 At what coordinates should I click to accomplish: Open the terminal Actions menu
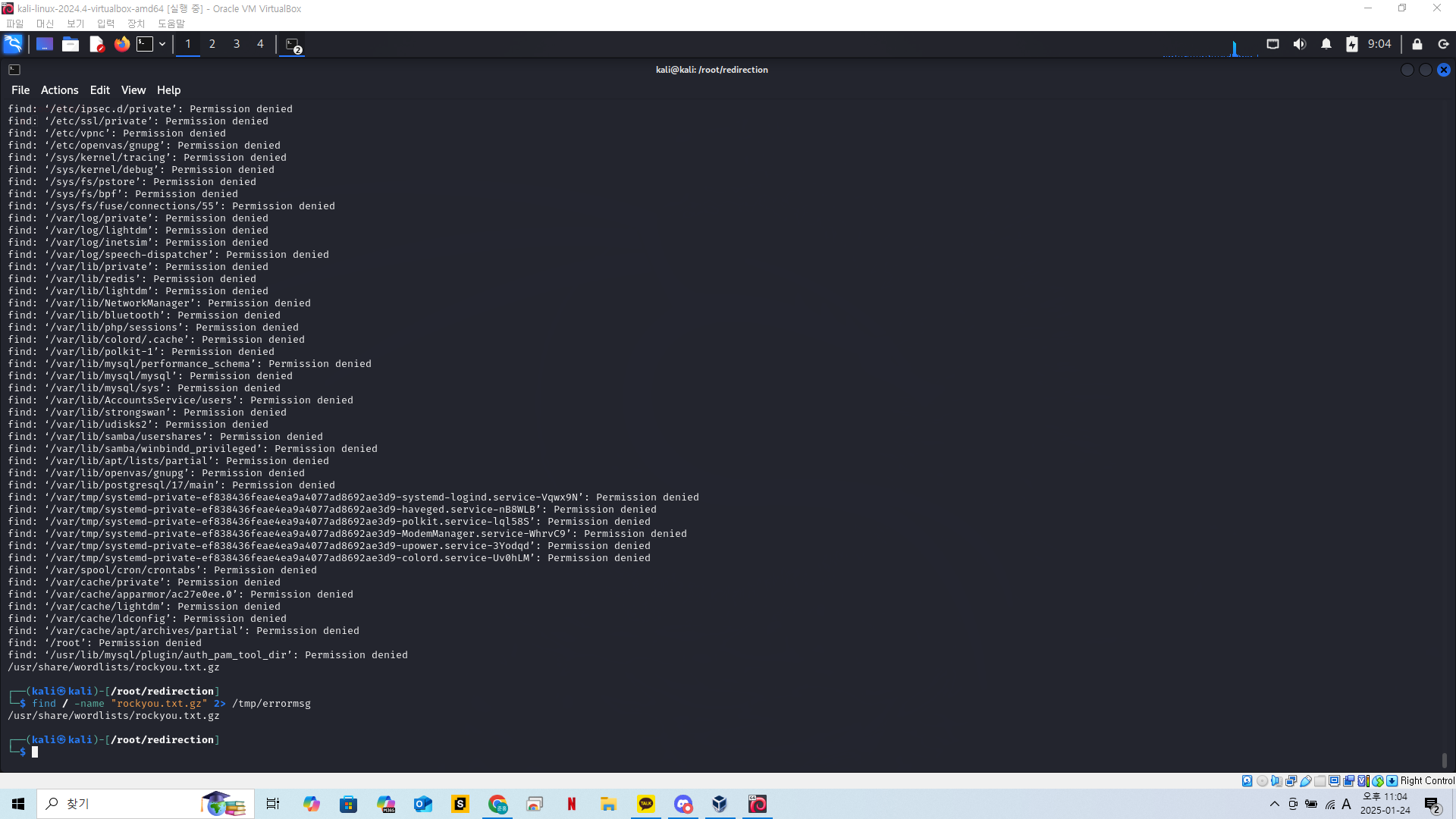click(59, 89)
